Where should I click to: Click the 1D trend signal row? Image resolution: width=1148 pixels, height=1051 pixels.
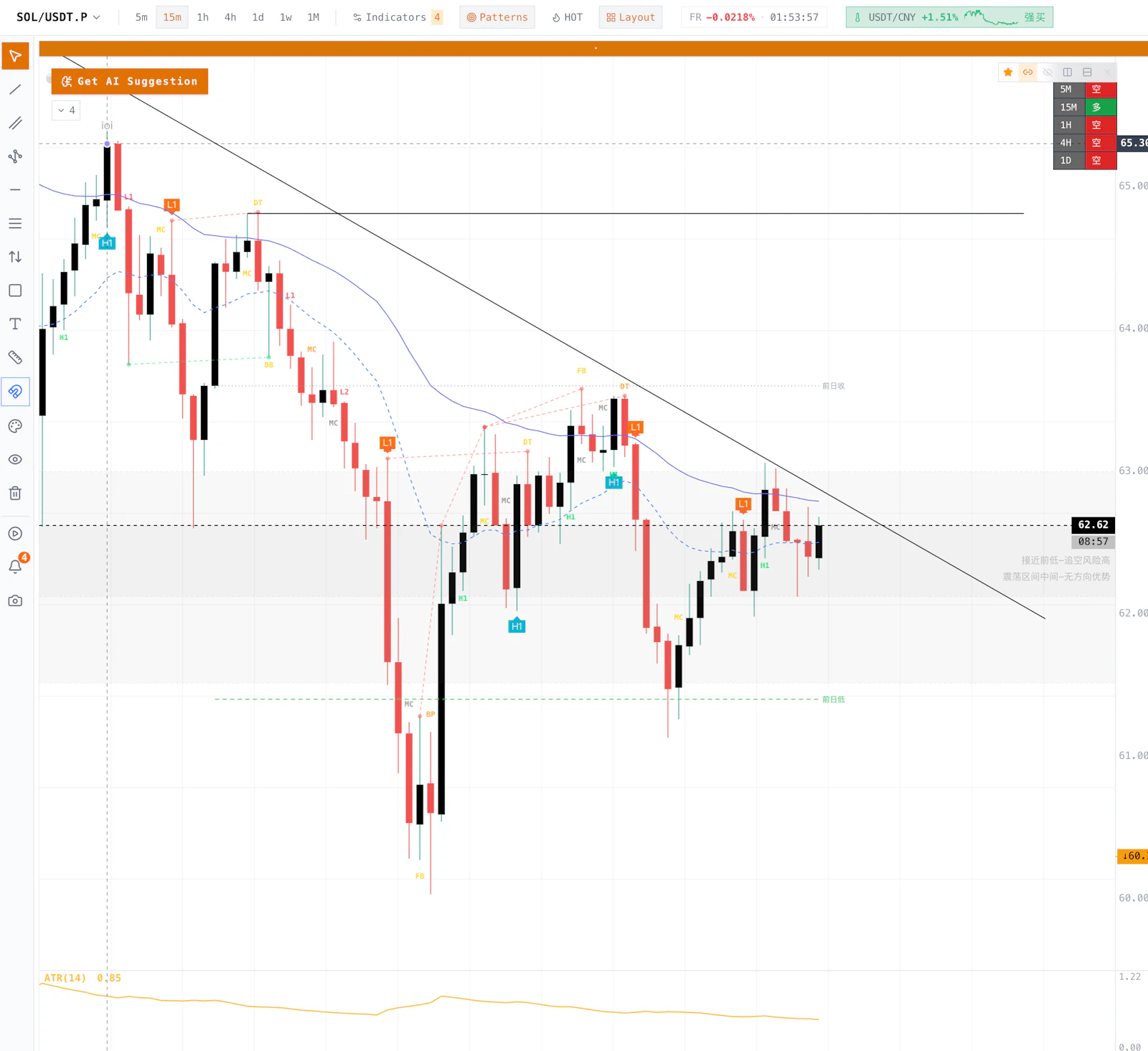pos(1085,161)
